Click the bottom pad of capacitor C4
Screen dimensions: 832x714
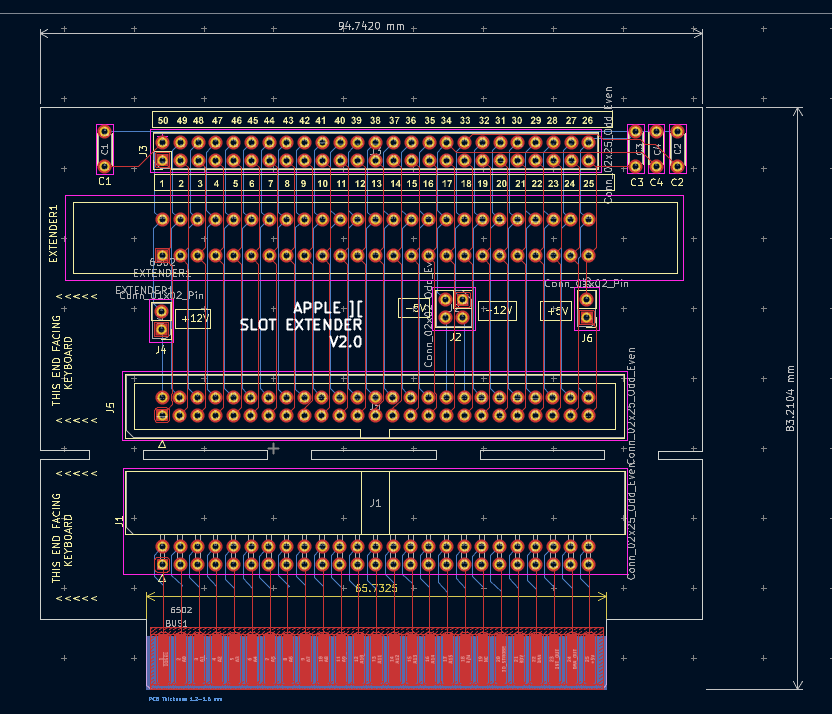click(x=656, y=167)
